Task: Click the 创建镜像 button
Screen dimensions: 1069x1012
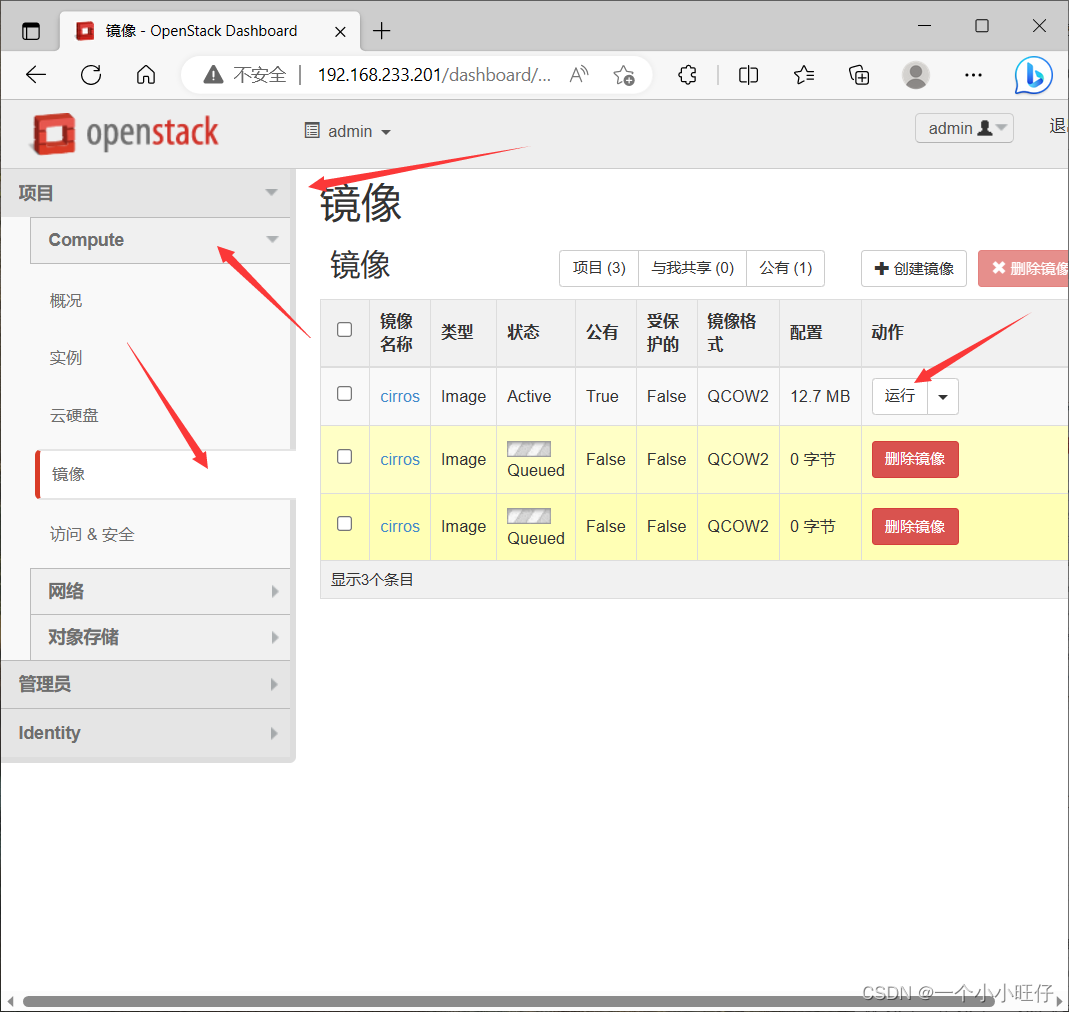Action: click(x=913, y=268)
